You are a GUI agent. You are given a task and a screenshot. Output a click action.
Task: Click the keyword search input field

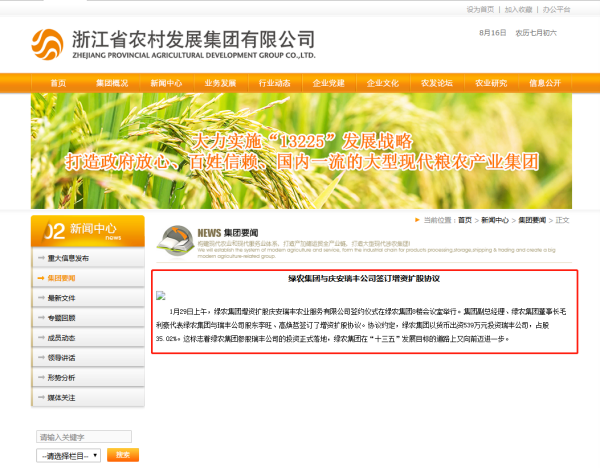[83, 437]
